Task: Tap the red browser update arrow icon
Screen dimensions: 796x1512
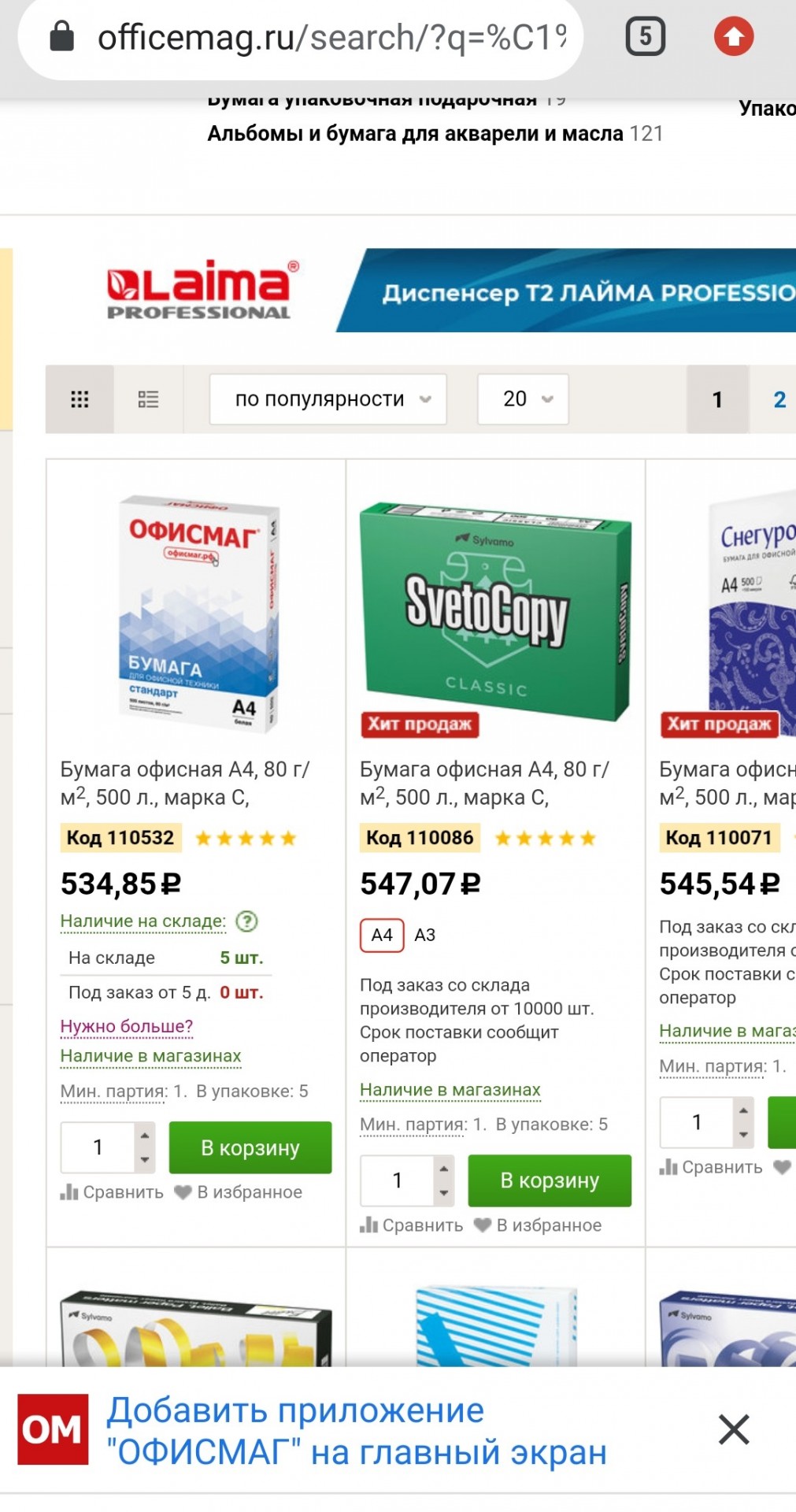Action: click(x=734, y=36)
